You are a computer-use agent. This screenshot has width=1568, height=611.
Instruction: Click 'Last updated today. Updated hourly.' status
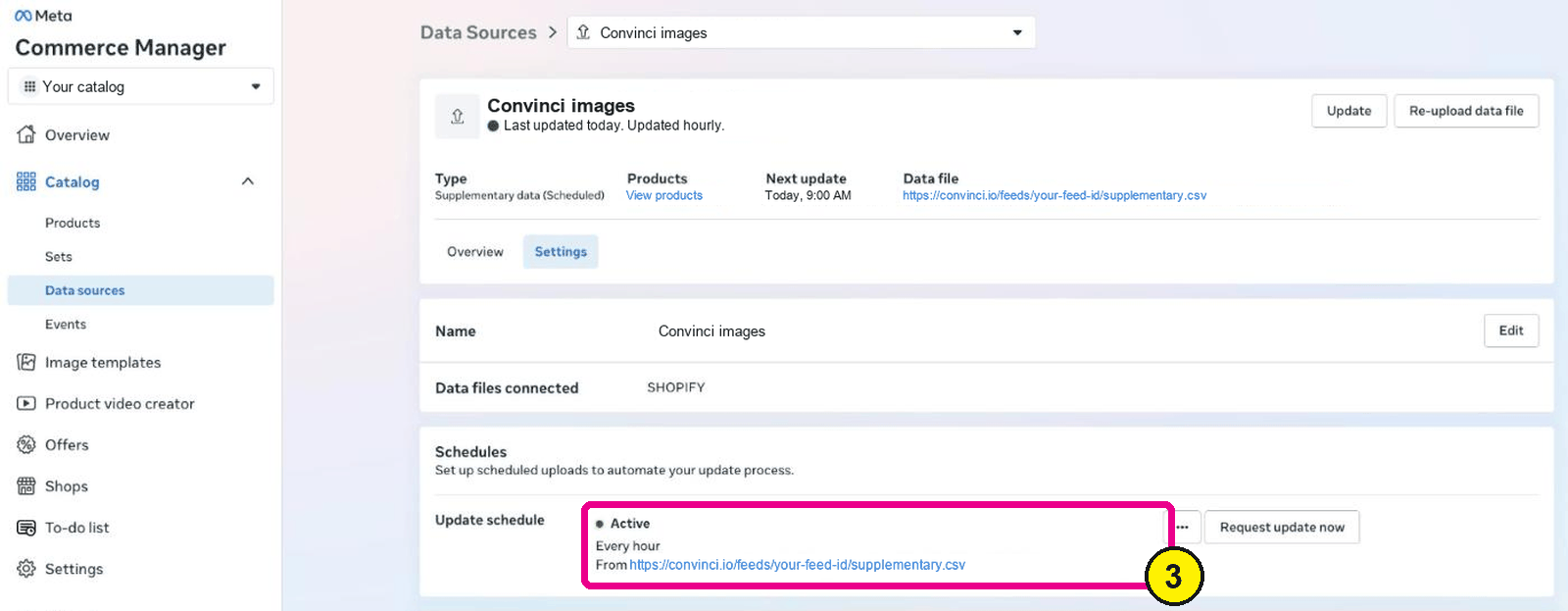pyautogui.click(x=613, y=126)
